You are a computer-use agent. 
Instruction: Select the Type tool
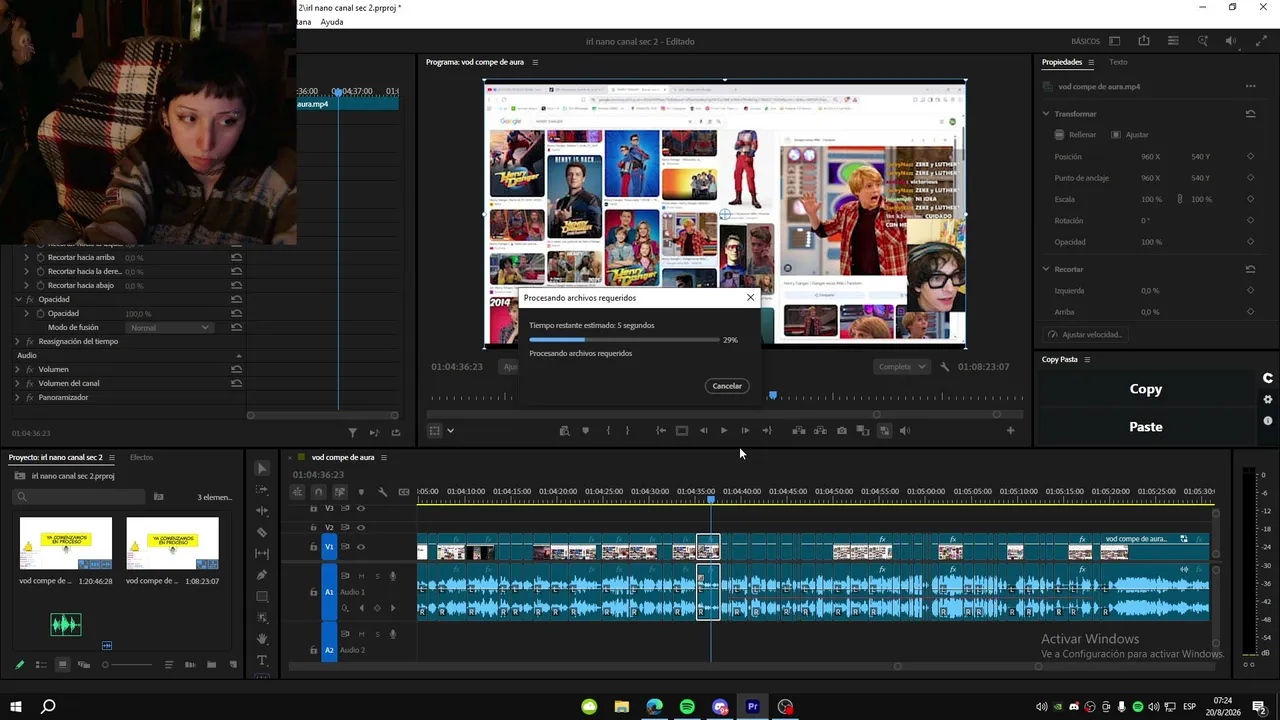point(262,661)
